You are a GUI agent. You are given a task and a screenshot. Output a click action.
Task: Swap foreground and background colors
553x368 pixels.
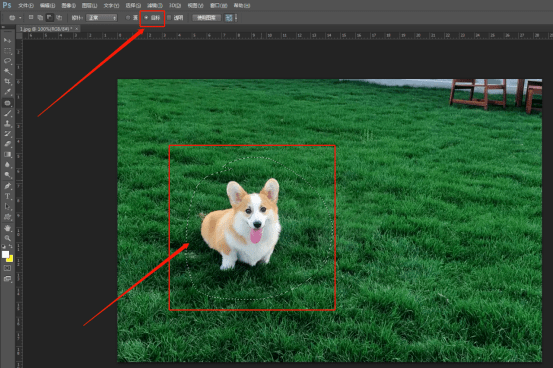click(x=11, y=246)
